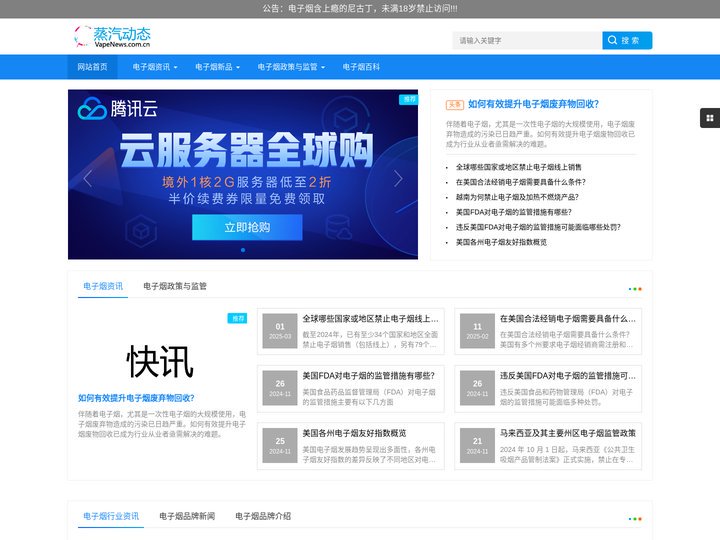The width and height of the screenshot is (720, 540).
Task: Open link 在美国合法经销电子烟需要具备什么条件? in the bulleted list
Action: pos(521,182)
